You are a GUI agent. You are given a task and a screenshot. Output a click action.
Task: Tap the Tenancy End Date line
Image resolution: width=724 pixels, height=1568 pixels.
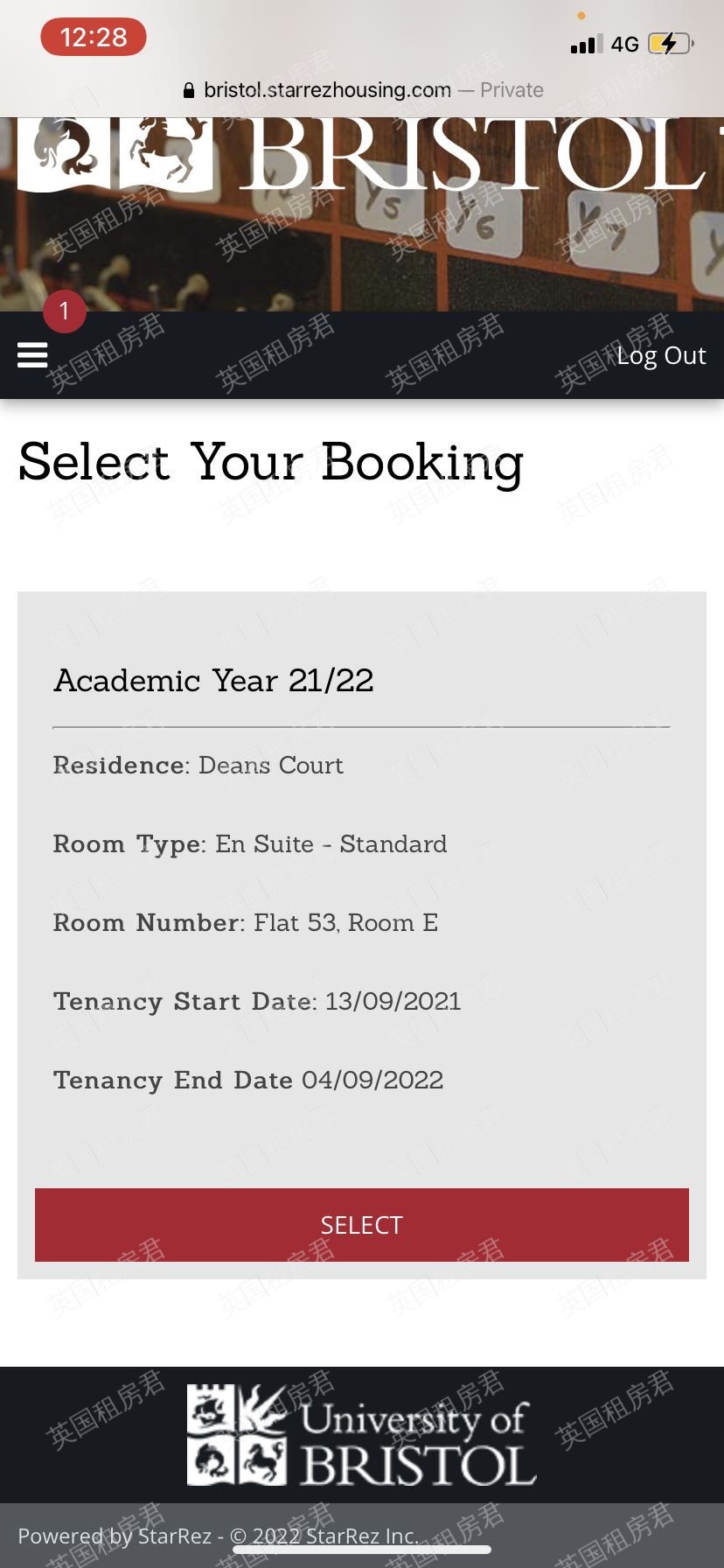248,1080
